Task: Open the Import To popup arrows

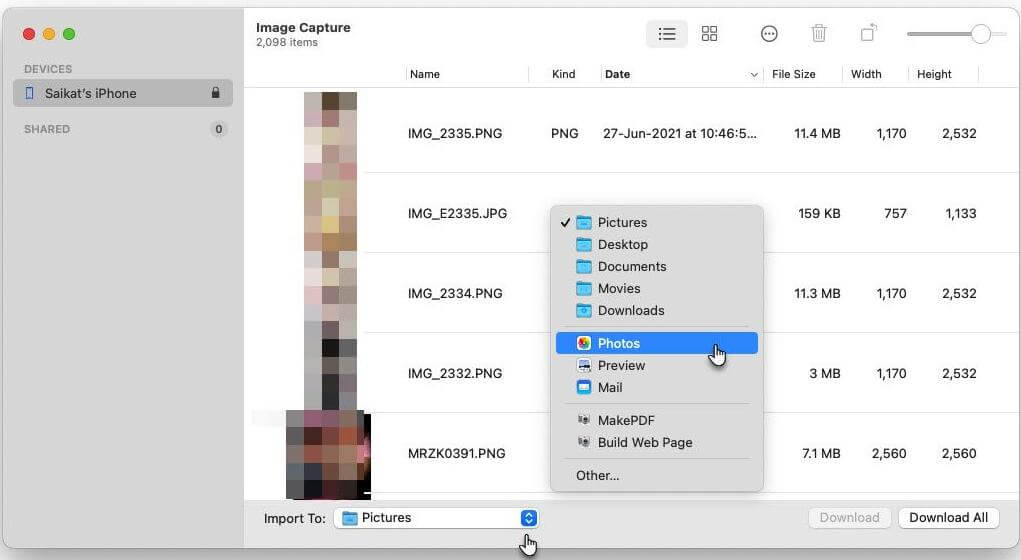Action: tap(529, 518)
